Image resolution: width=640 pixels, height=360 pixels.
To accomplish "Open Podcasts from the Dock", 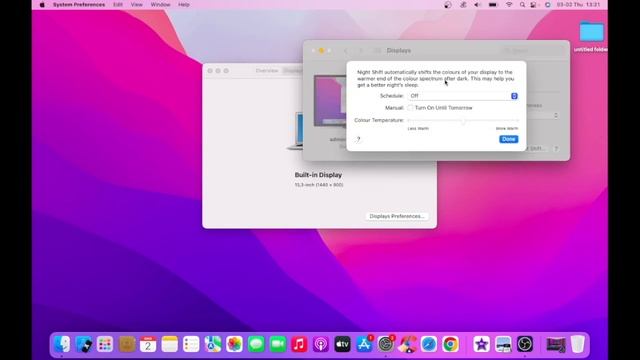I will pyautogui.click(x=321, y=344).
